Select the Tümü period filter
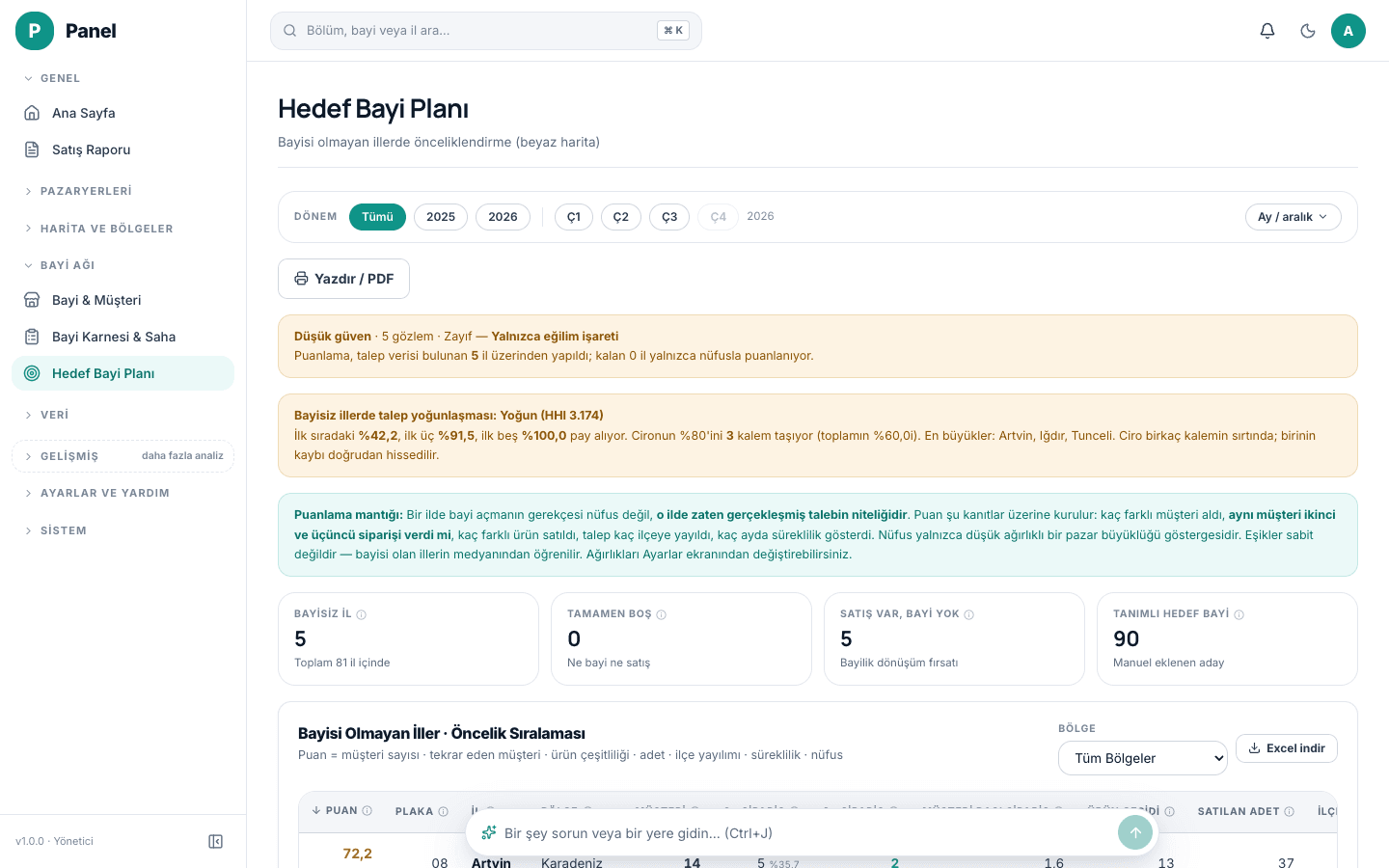1389x868 pixels. (x=377, y=217)
